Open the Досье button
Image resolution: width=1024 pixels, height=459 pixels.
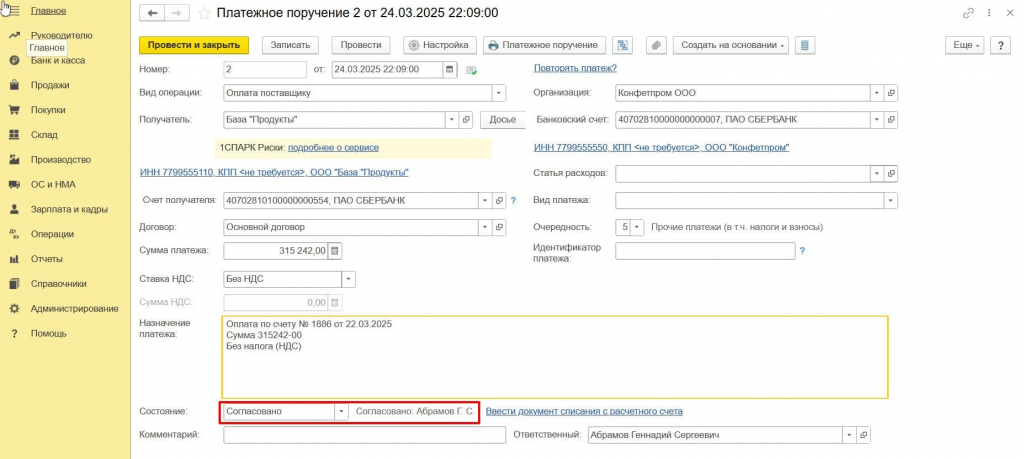[503, 119]
